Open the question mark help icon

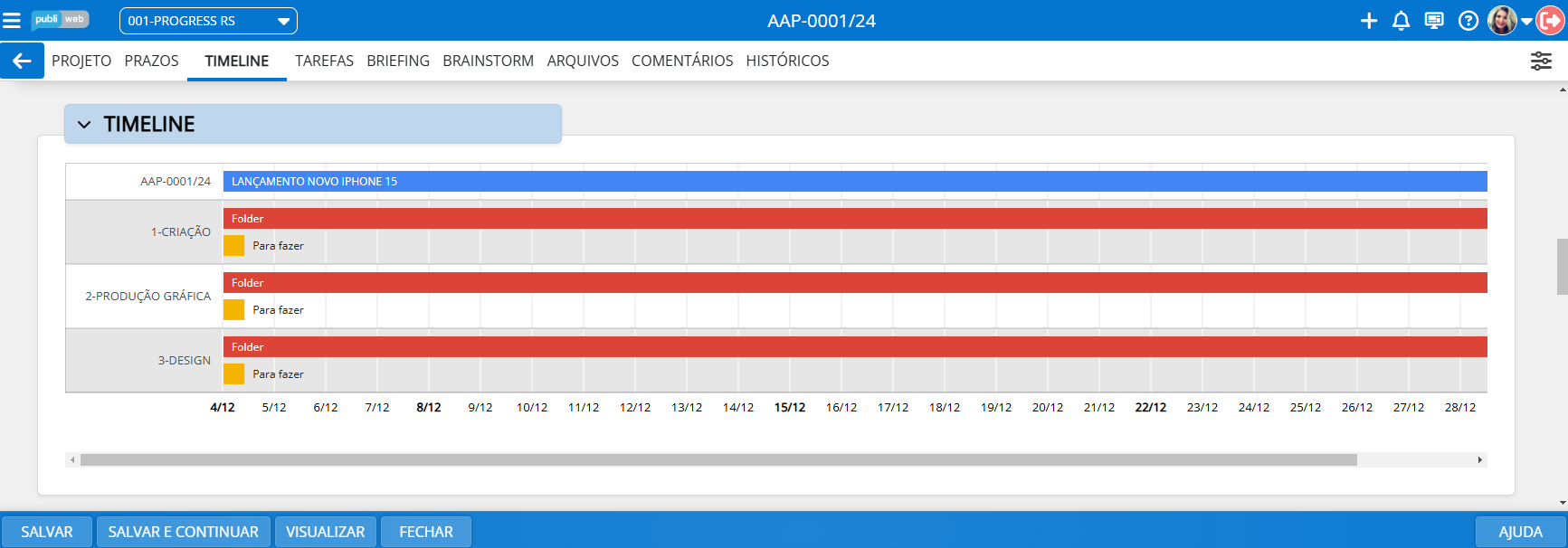1468,21
